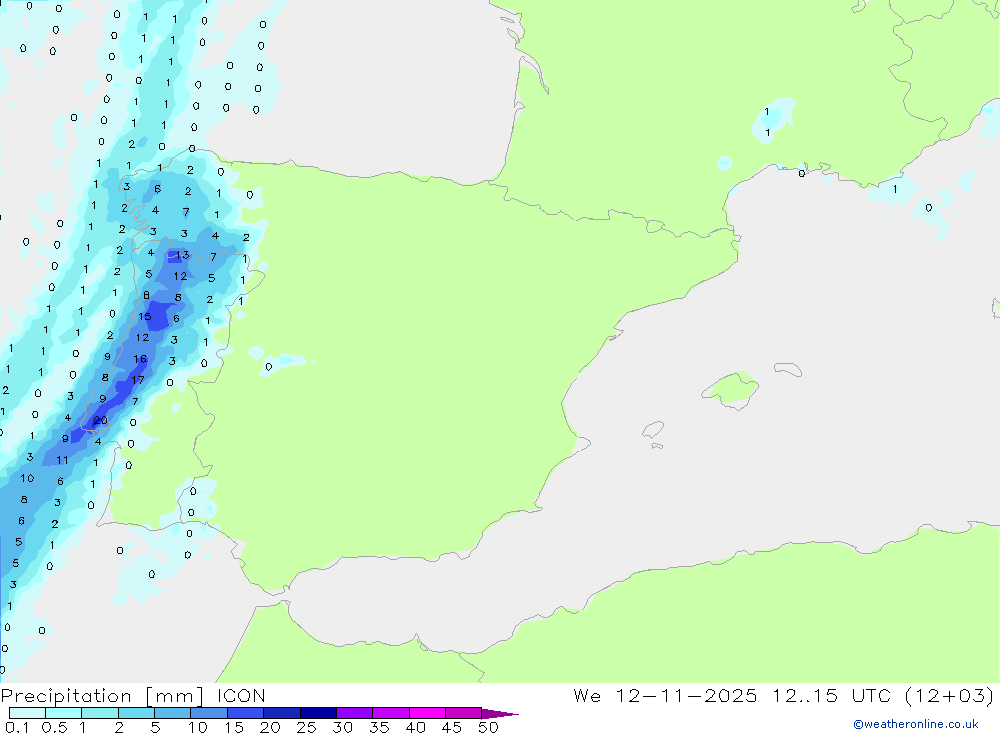
Task: Select the 25–30 mm purple legend swatch
Action: [x=318, y=713]
